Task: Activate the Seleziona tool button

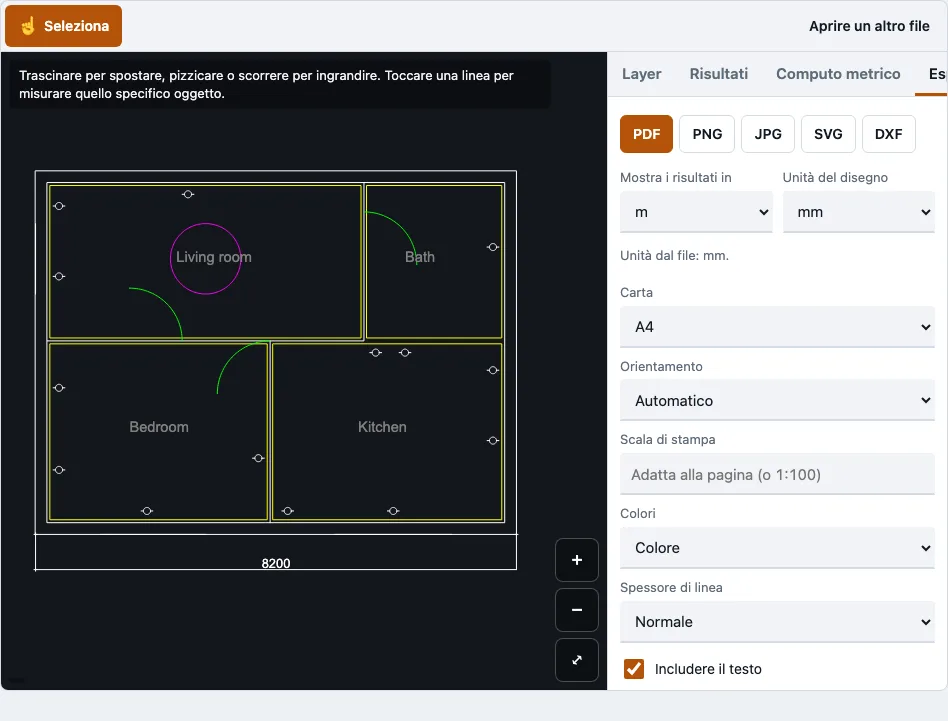Action: click(x=63, y=26)
